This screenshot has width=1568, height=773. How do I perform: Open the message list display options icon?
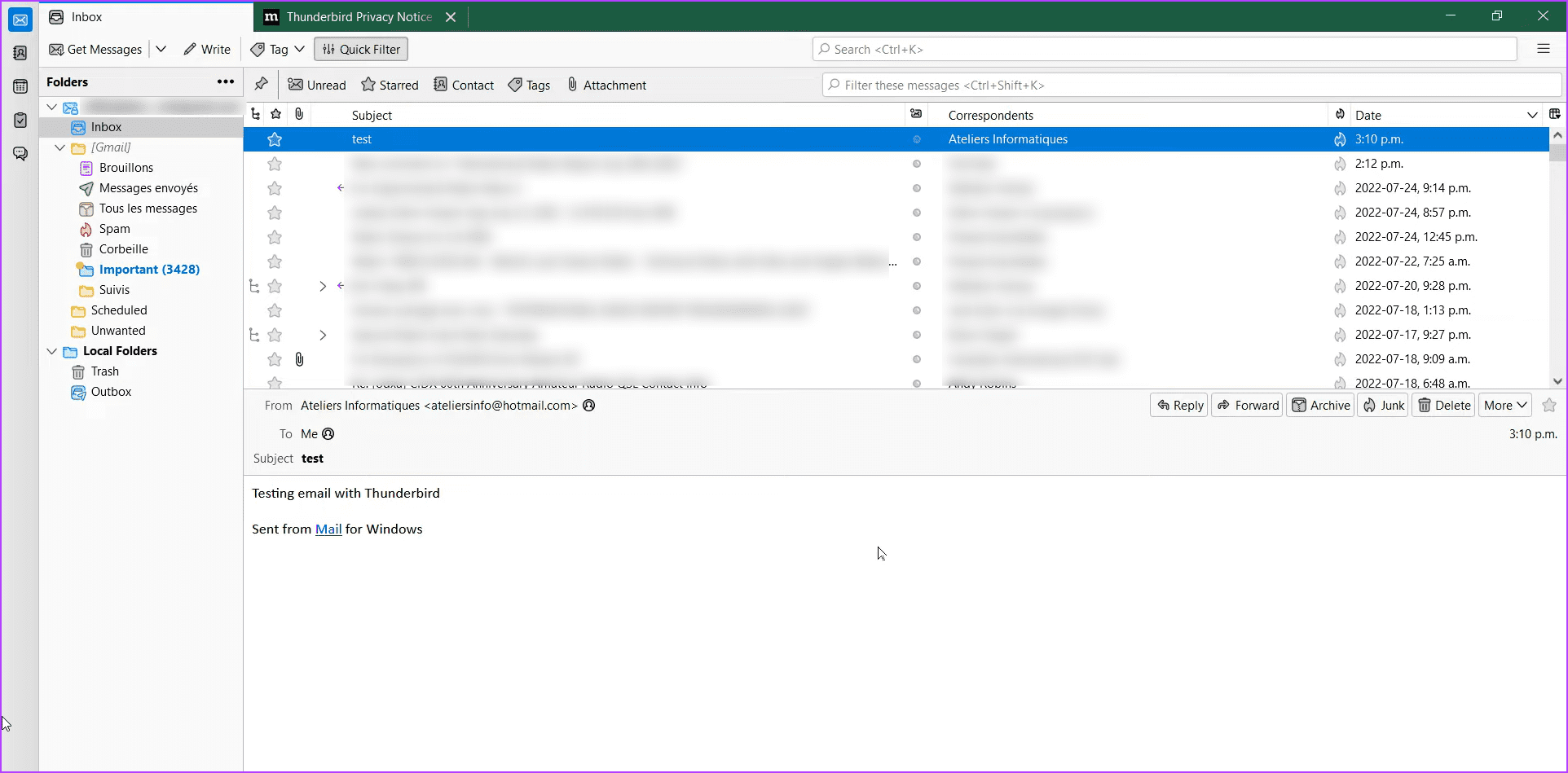point(1557,114)
